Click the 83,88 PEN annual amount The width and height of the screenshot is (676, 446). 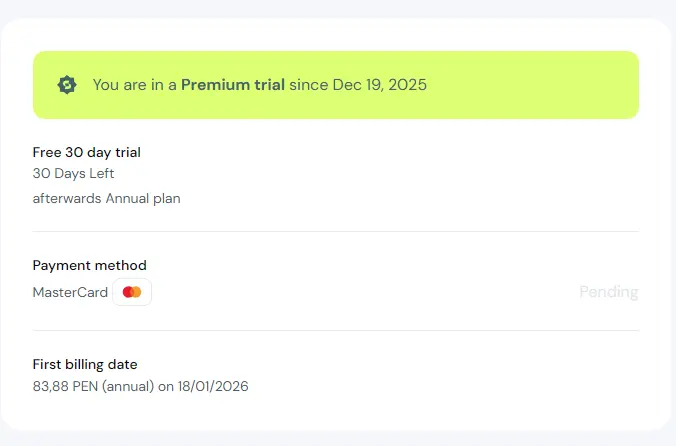(x=66, y=386)
